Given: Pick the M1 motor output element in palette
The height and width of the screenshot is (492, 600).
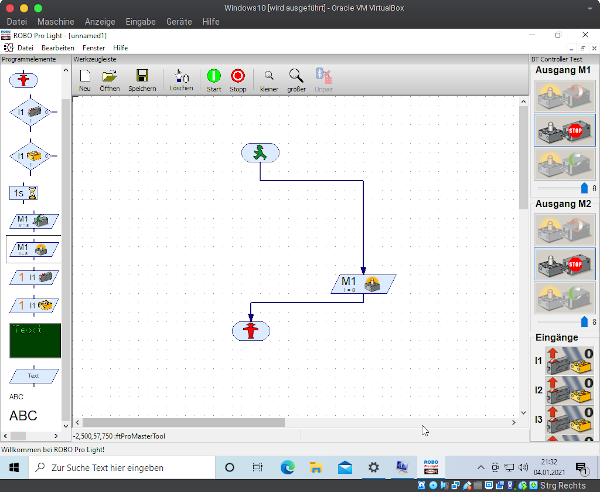Looking at the screenshot, I should [34, 221].
